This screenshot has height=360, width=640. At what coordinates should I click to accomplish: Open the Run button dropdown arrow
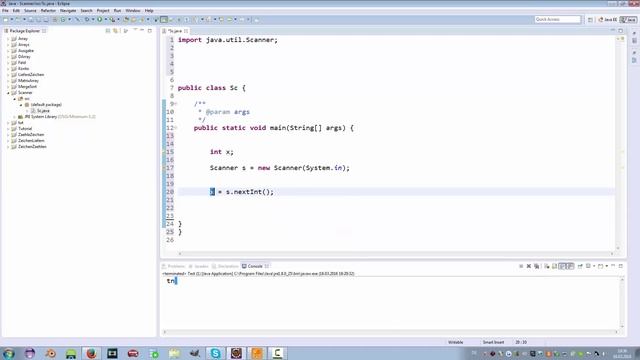[x=106, y=19]
